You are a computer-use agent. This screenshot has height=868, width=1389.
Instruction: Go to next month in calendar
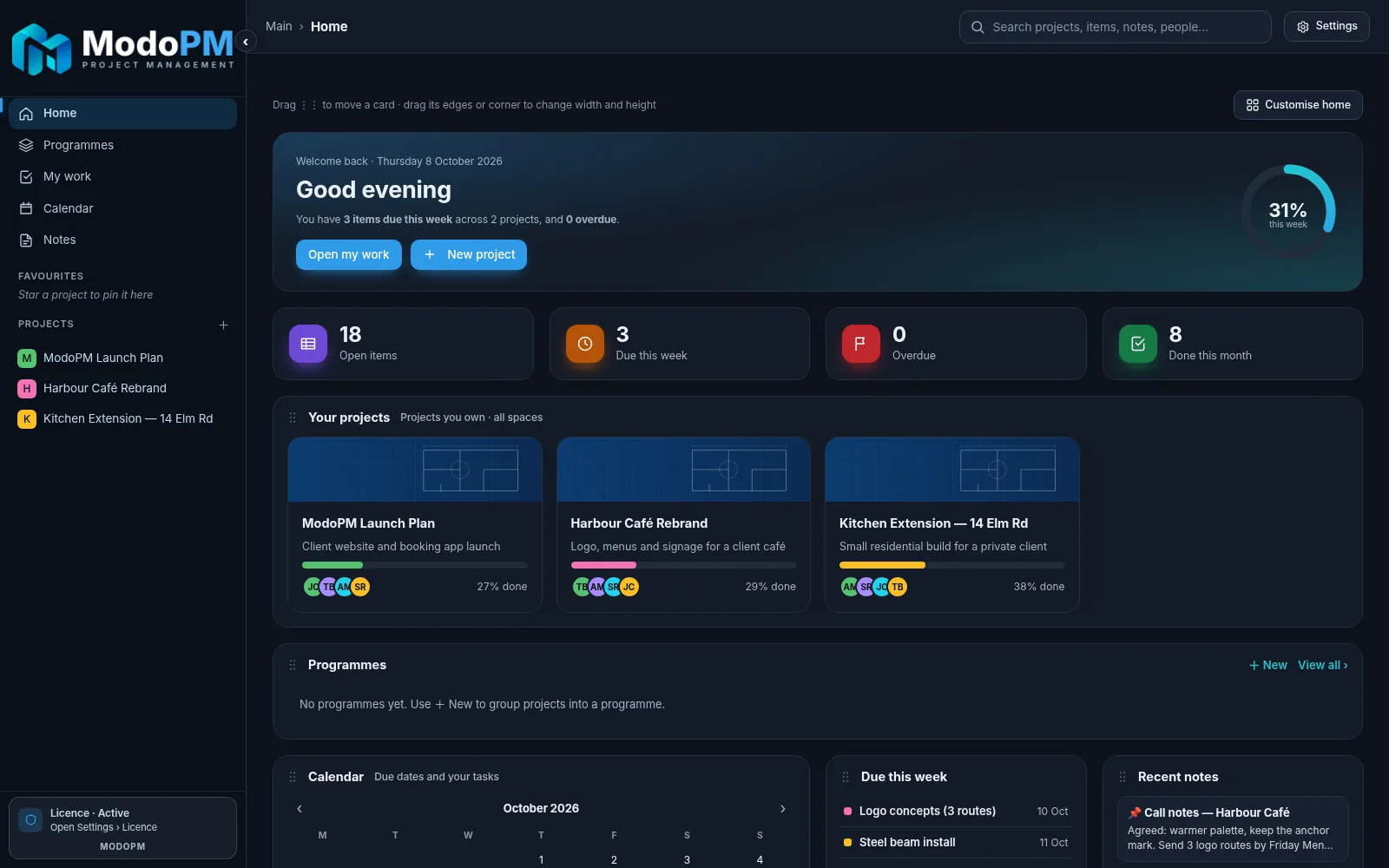[x=783, y=808]
